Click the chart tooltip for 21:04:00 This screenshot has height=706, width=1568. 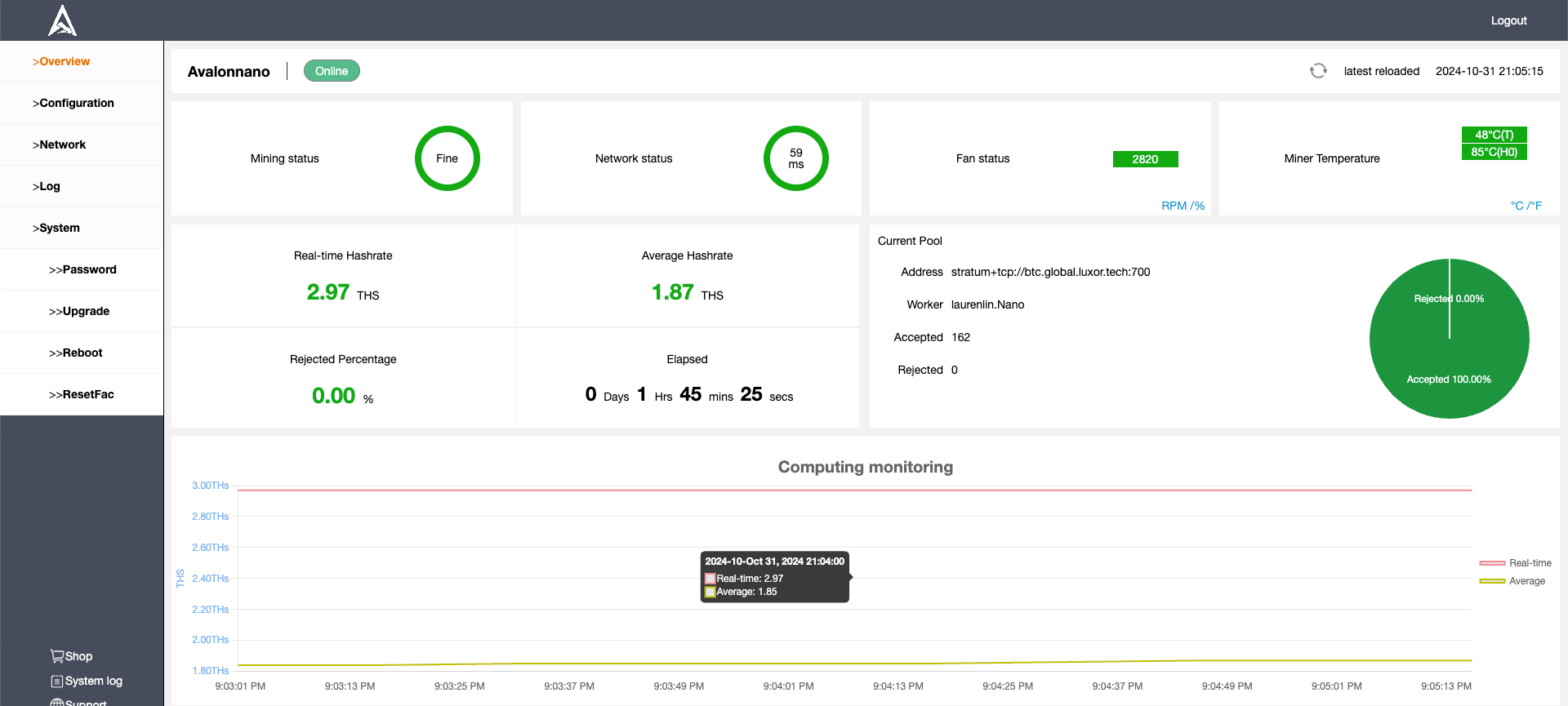pos(774,577)
